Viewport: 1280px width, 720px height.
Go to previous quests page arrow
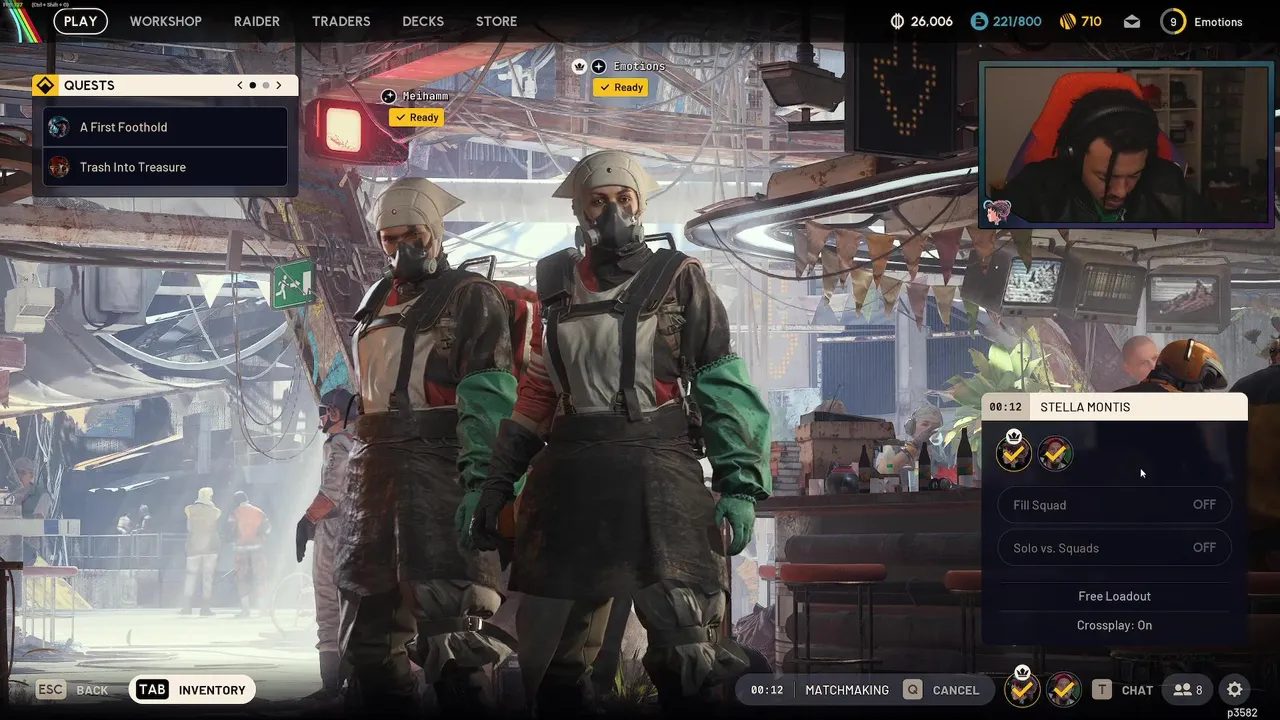(x=240, y=85)
